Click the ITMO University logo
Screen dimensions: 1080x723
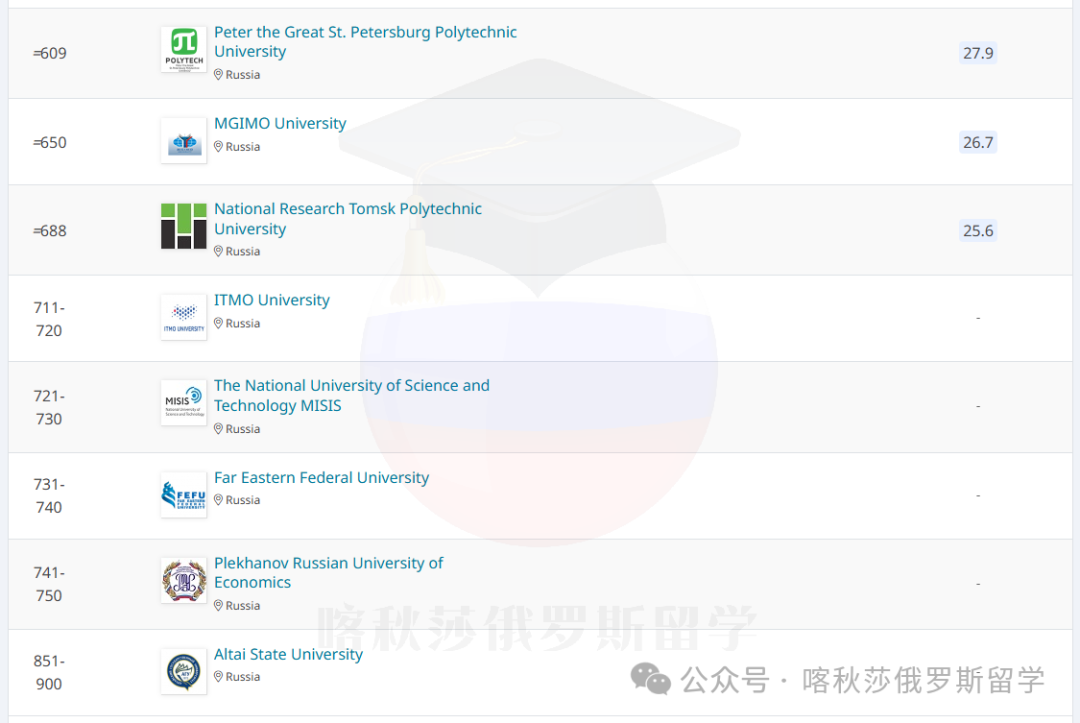tap(184, 317)
